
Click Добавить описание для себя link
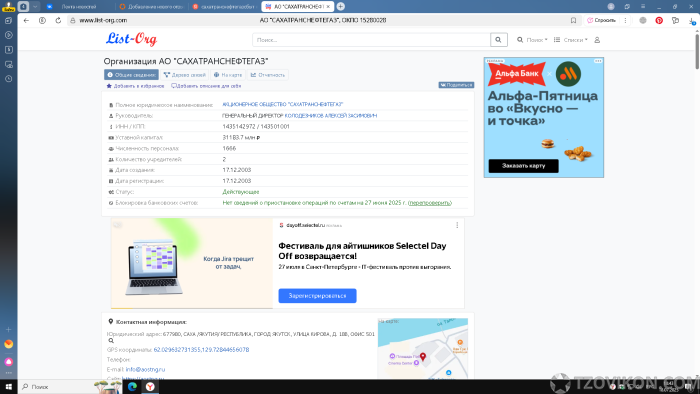tap(206, 86)
